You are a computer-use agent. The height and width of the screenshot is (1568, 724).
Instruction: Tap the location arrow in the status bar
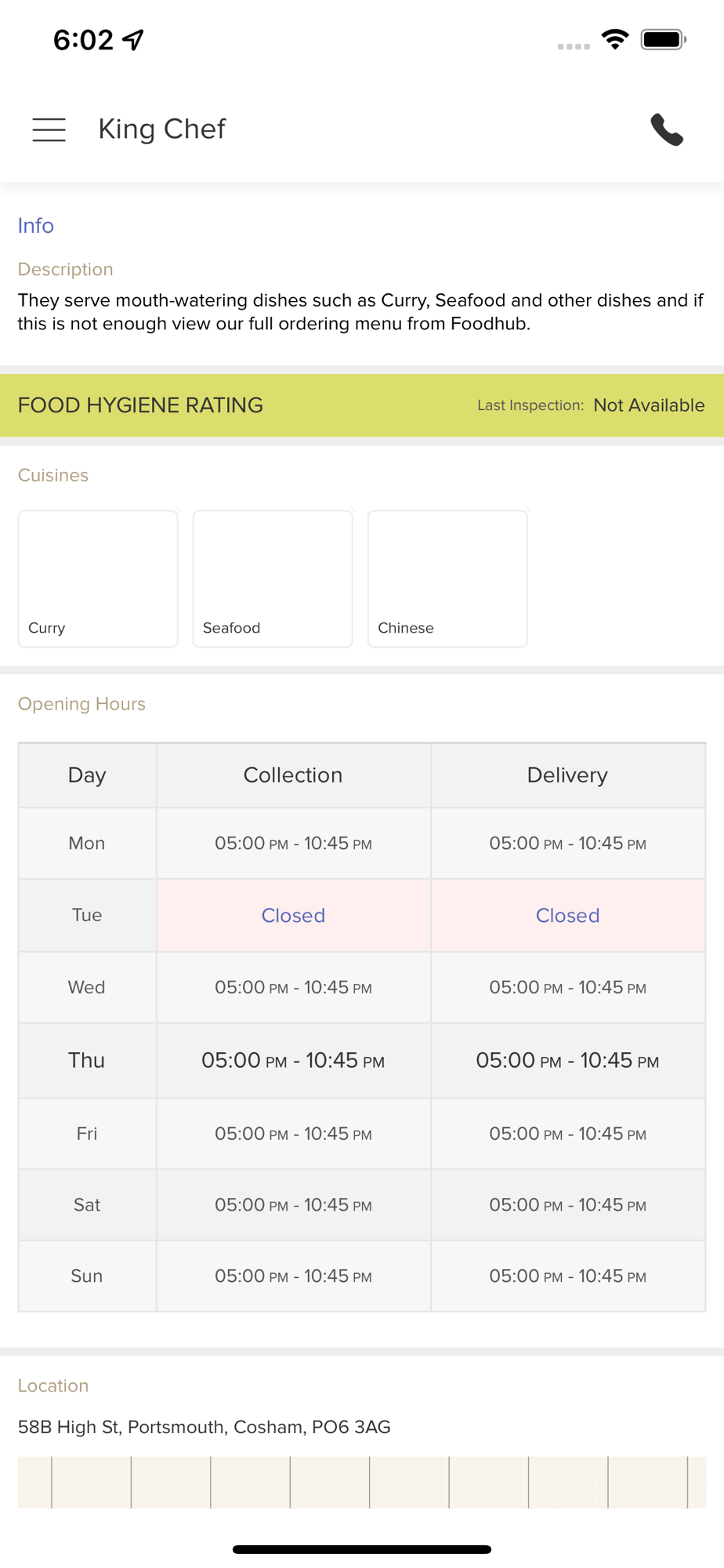[134, 39]
